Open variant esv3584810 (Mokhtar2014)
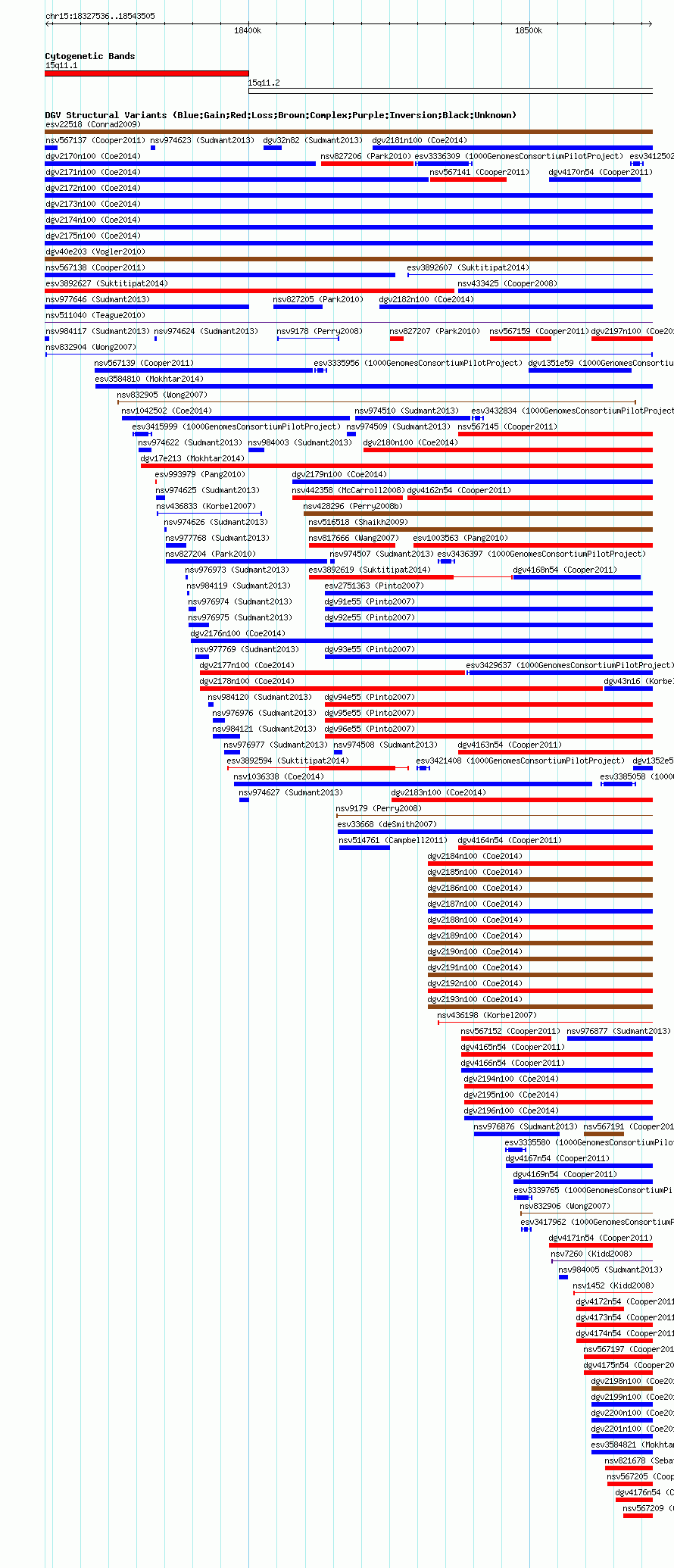674x1568 pixels. point(150,379)
